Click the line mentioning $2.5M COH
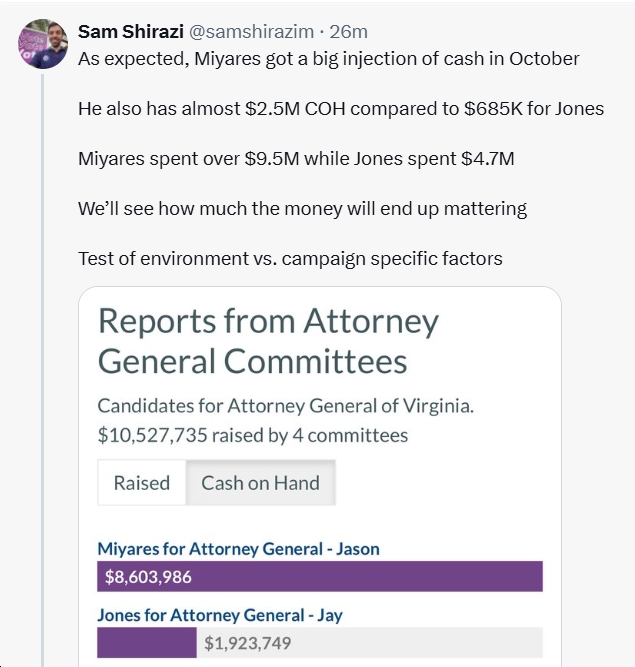 pos(340,108)
